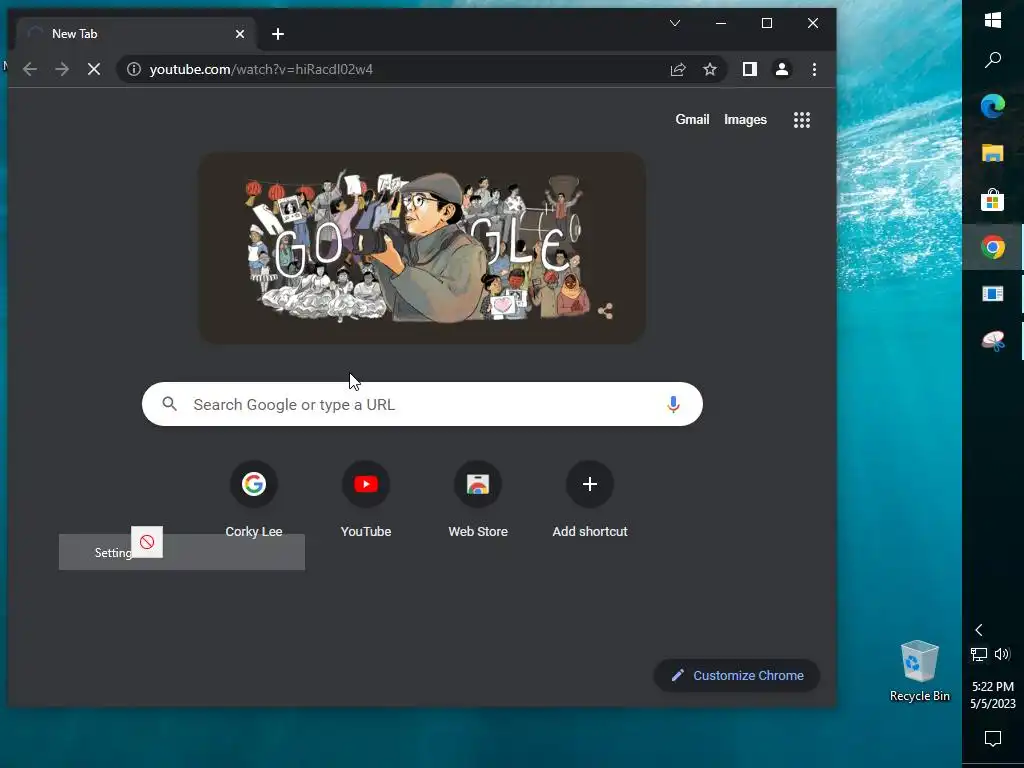Image resolution: width=1024 pixels, height=768 pixels.
Task: Click the Settings item being dragged
Action: [182, 552]
